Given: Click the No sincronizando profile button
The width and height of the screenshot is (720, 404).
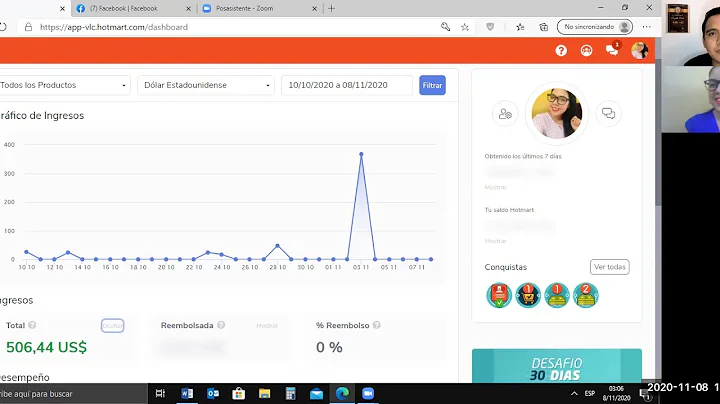Looking at the screenshot, I should 595,27.
